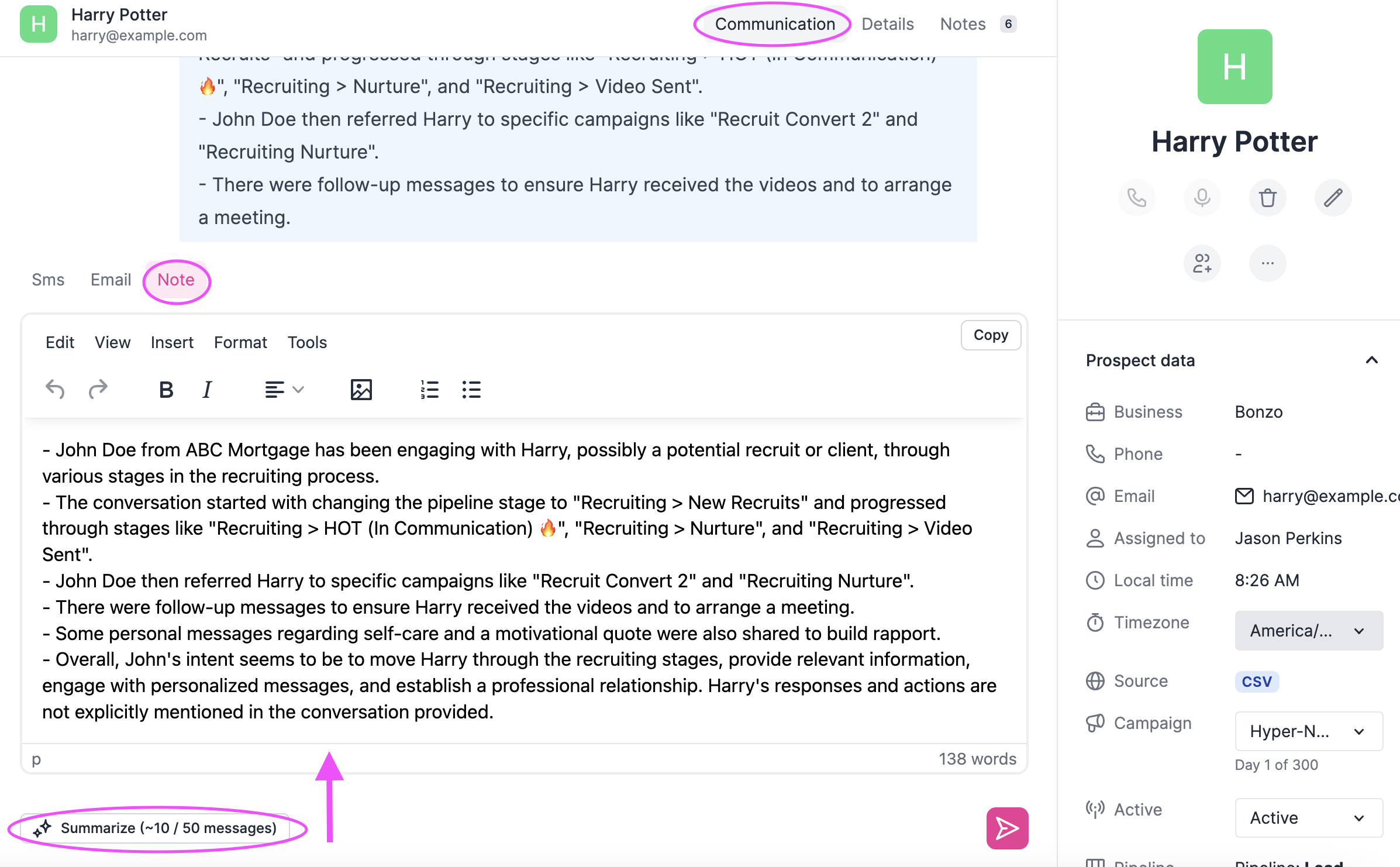1400x867 pixels.
Task: Collapse the Prospect data section
Action: (1372, 360)
